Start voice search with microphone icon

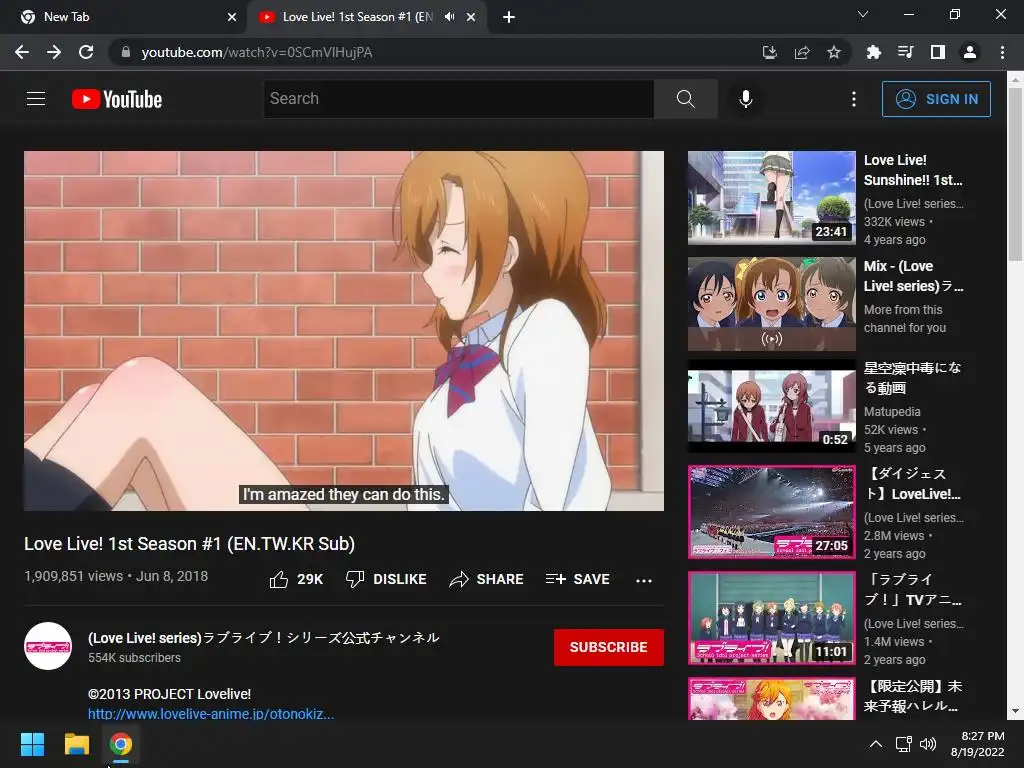746,99
